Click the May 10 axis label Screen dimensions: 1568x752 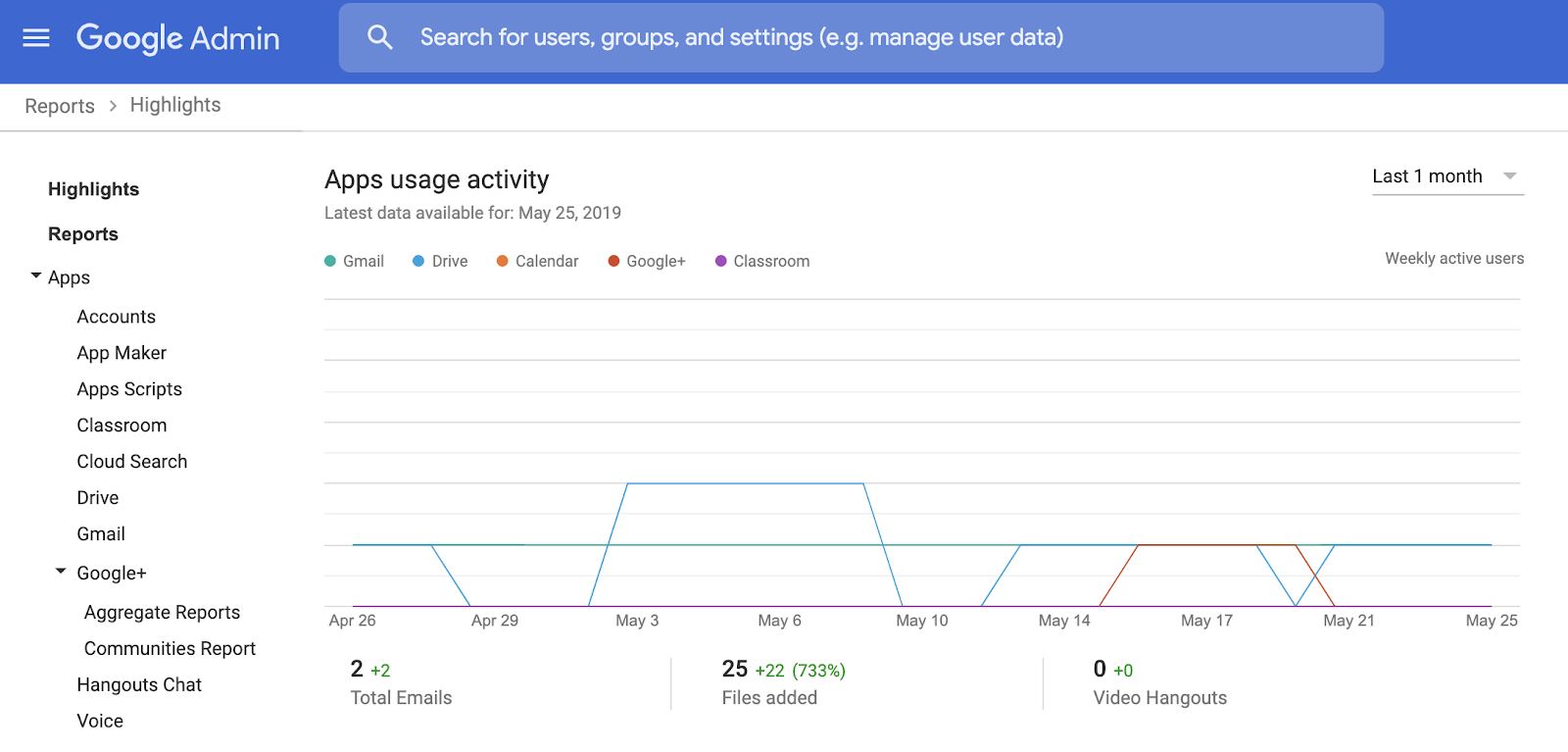[922, 621]
